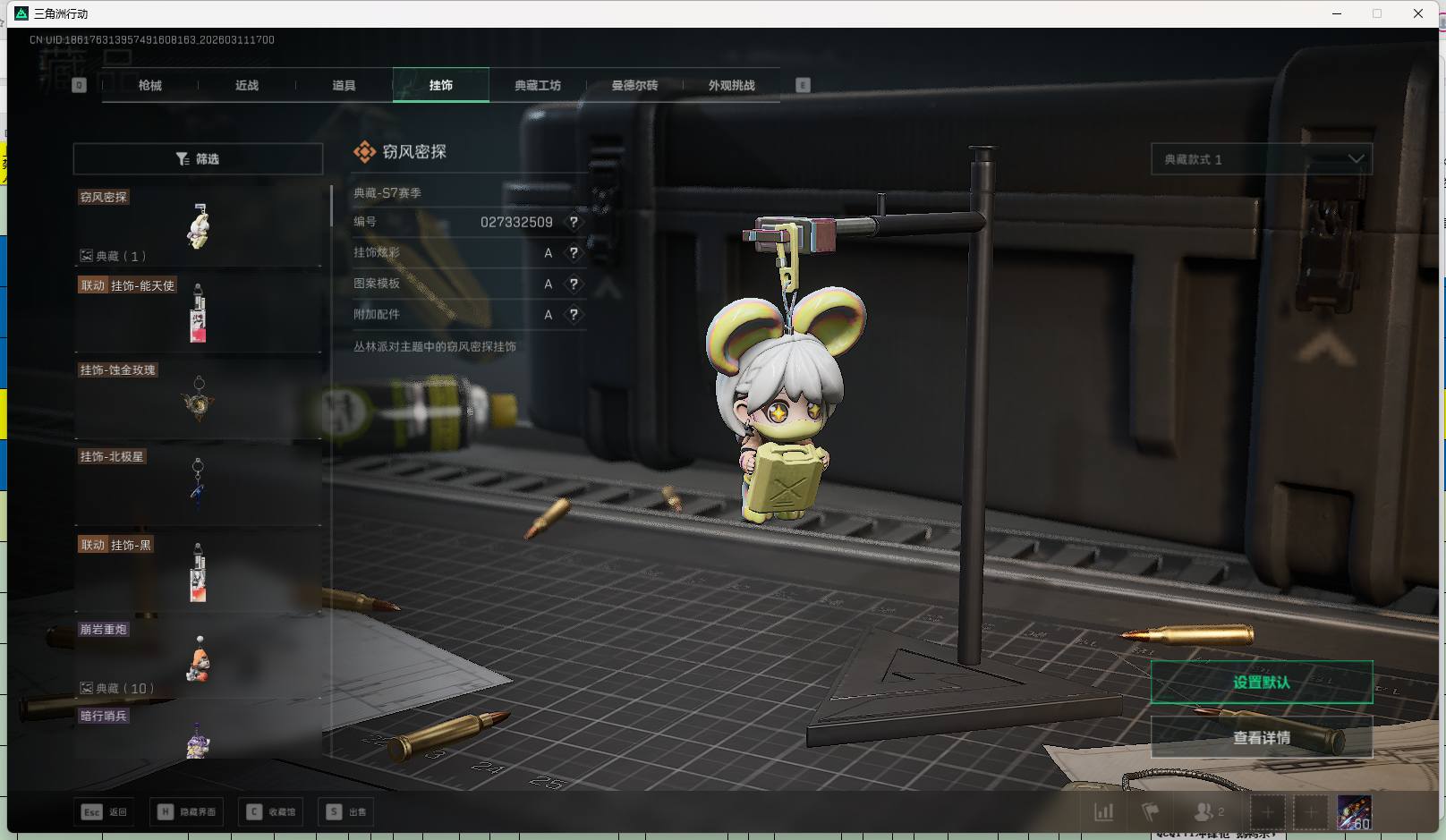Click the help icon next to 编号
This screenshot has height=840, width=1446.
pos(574,222)
